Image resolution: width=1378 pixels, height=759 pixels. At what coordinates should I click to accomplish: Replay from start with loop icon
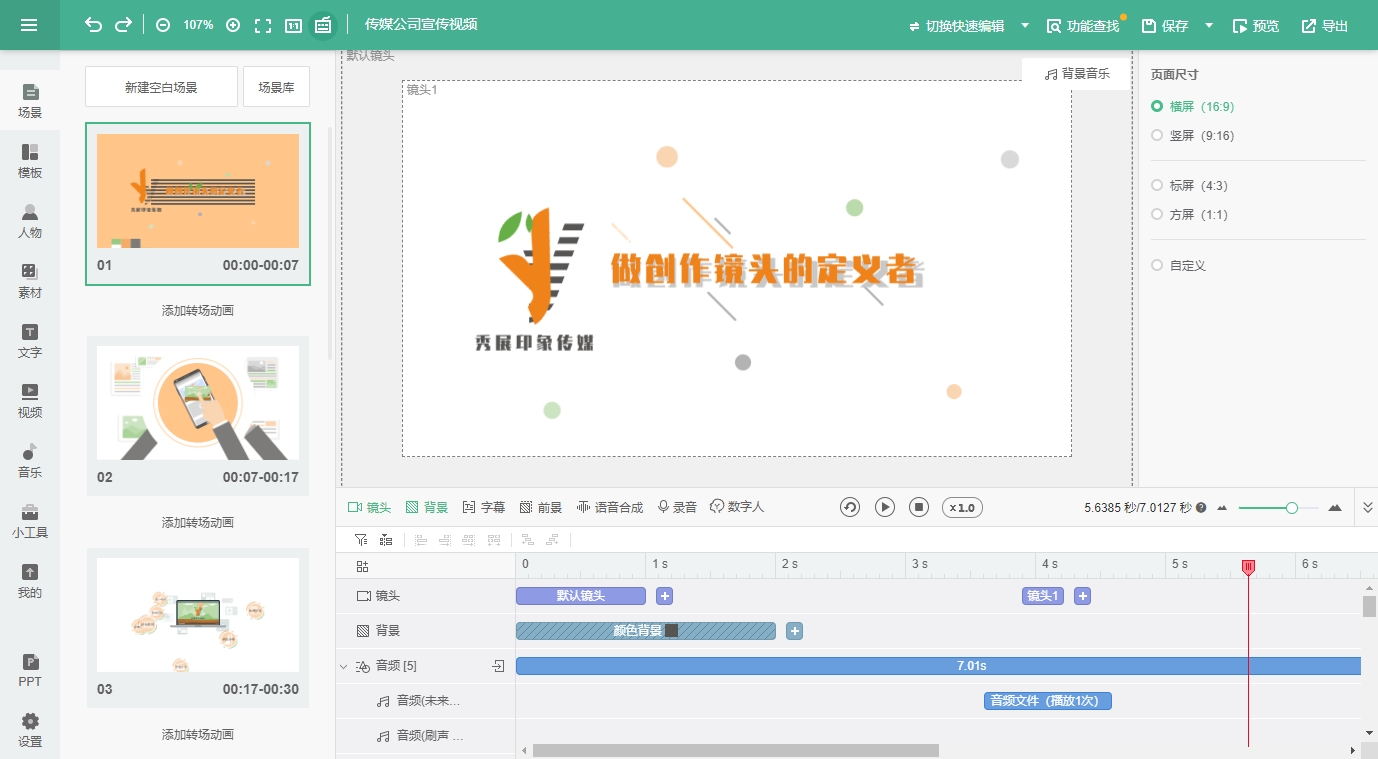[x=850, y=507]
